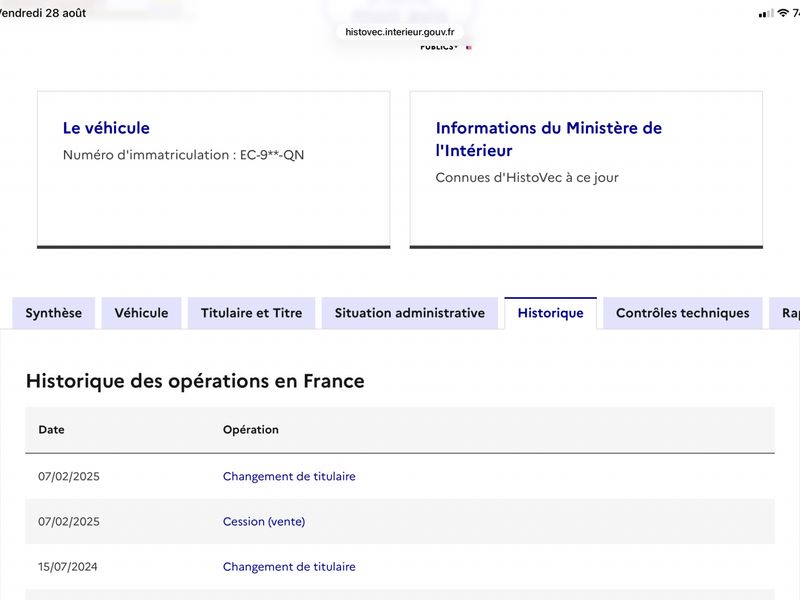Click the date 15/07/2024
The image size is (800, 600).
click(68, 566)
